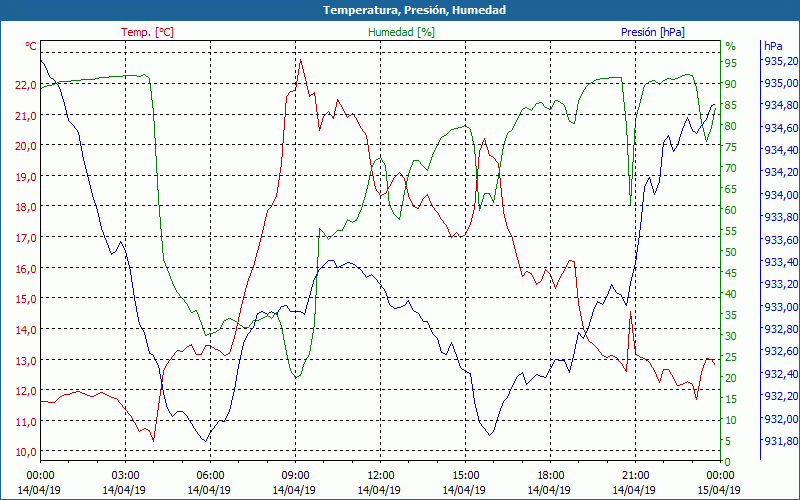Click the '95' humidity axis tick

pyautogui.click(x=731, y=63)
